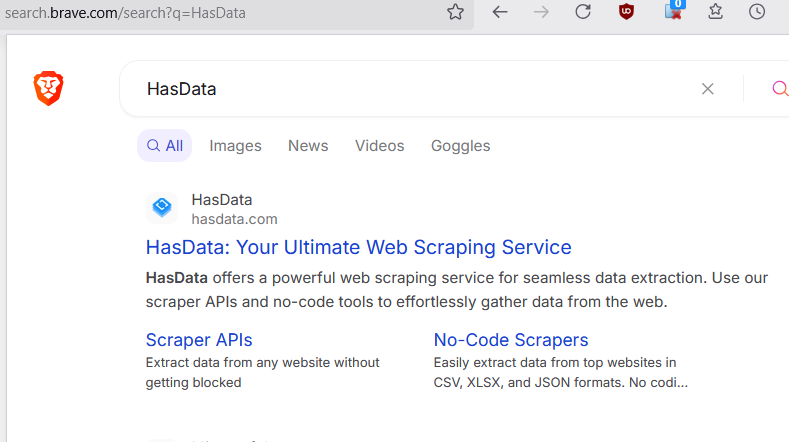Click the address bar URL
This screenshot has height=442, width=789.
125,13
